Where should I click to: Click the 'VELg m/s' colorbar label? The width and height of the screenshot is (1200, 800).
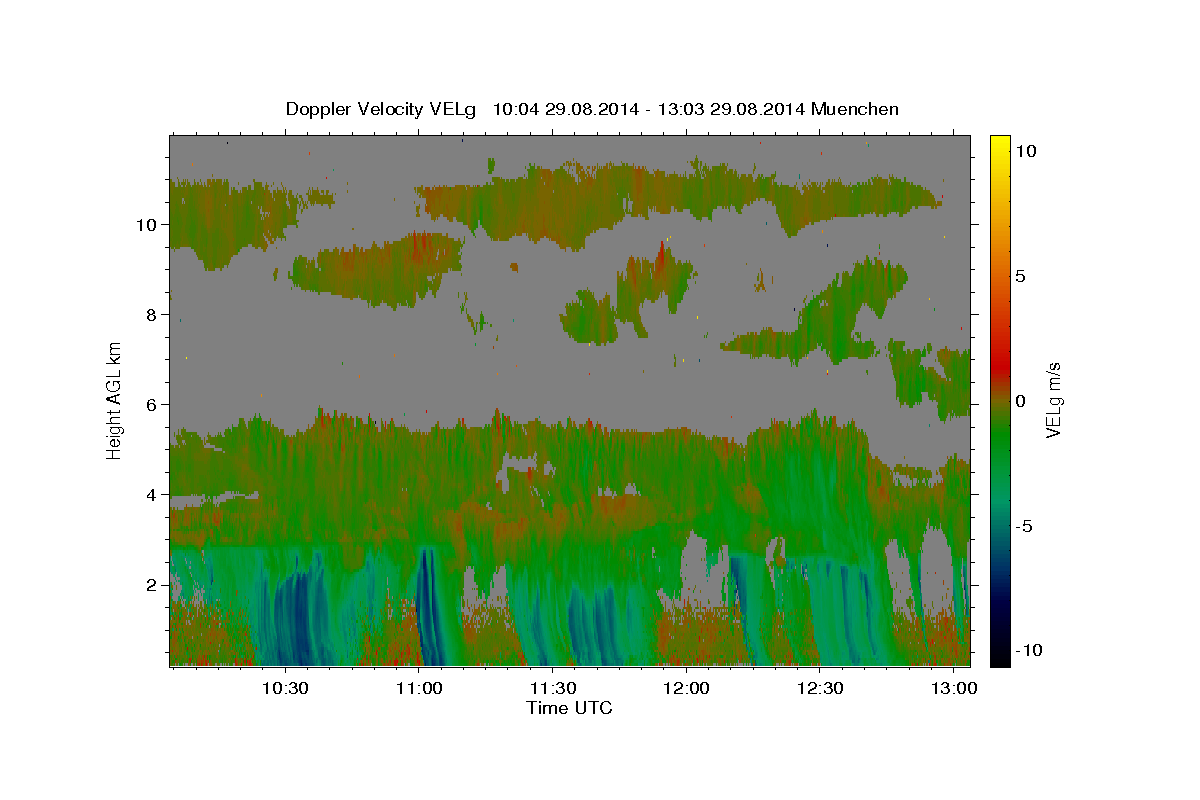1055,400
